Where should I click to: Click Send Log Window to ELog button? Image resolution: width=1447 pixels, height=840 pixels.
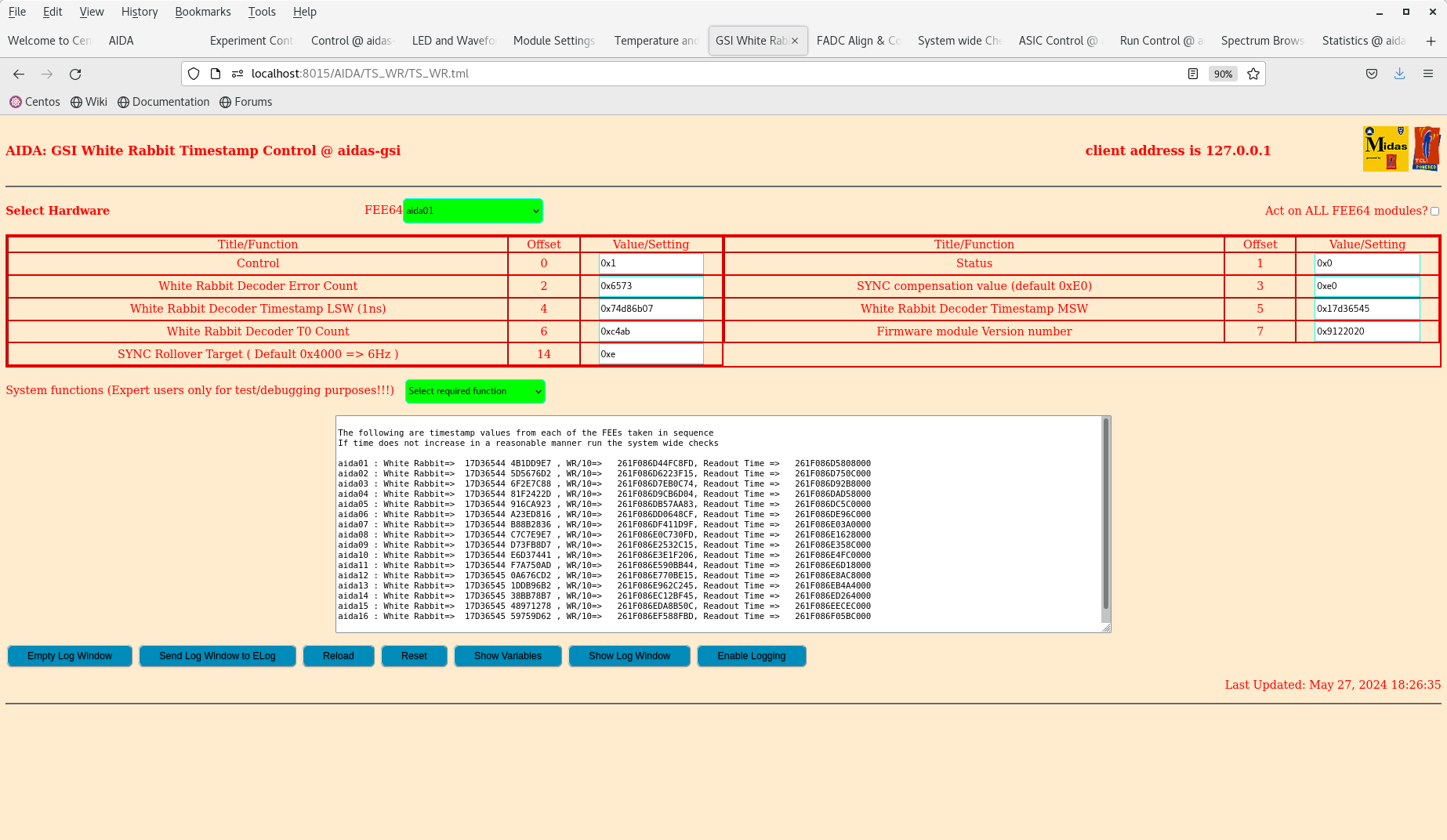click(x=217, y=656)
